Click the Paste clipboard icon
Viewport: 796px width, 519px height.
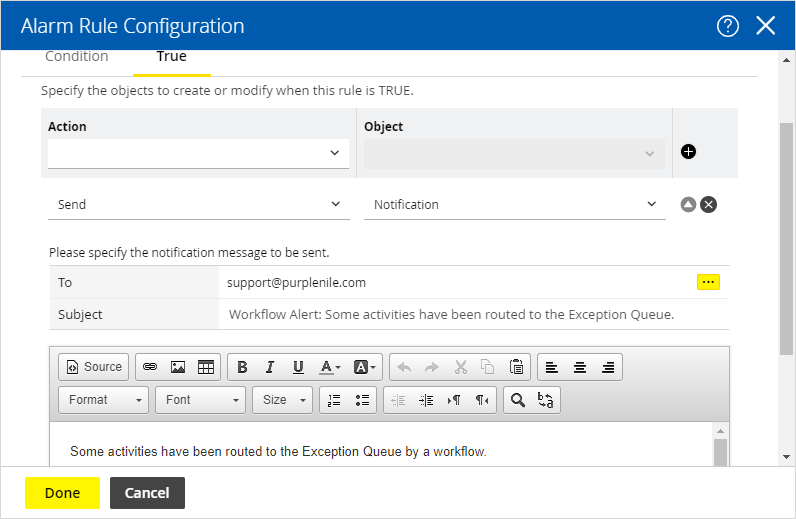[x=516, y=367]
